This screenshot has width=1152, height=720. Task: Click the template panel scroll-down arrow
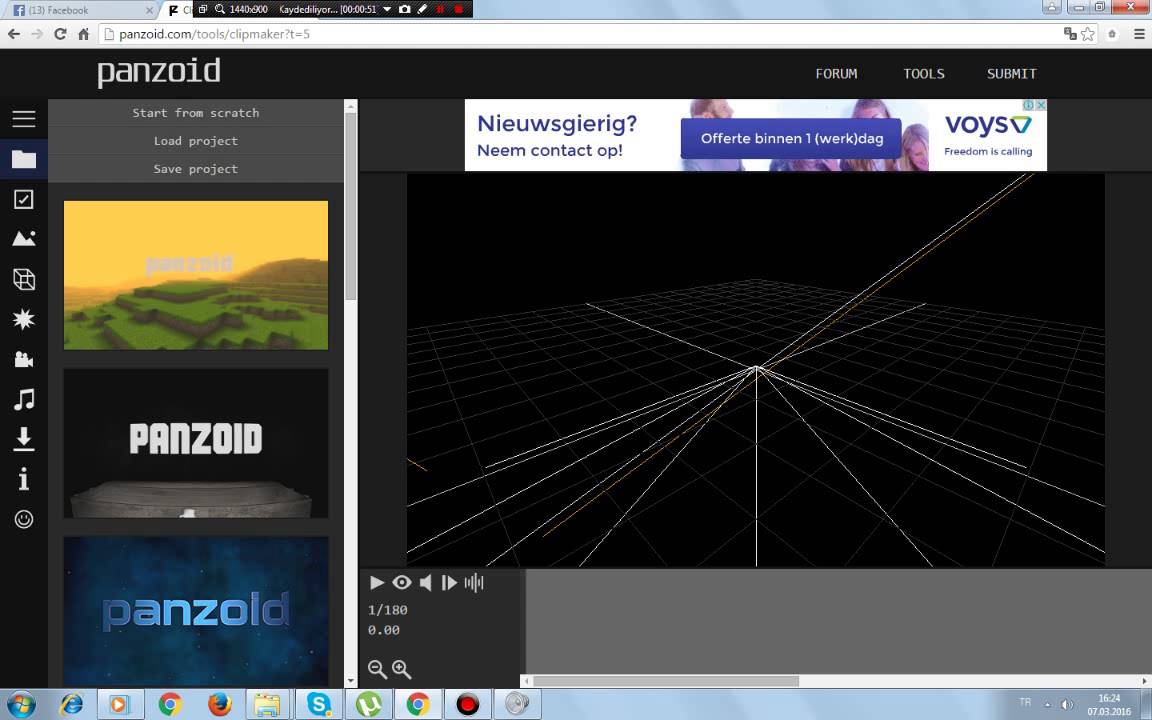click(350, 682)
